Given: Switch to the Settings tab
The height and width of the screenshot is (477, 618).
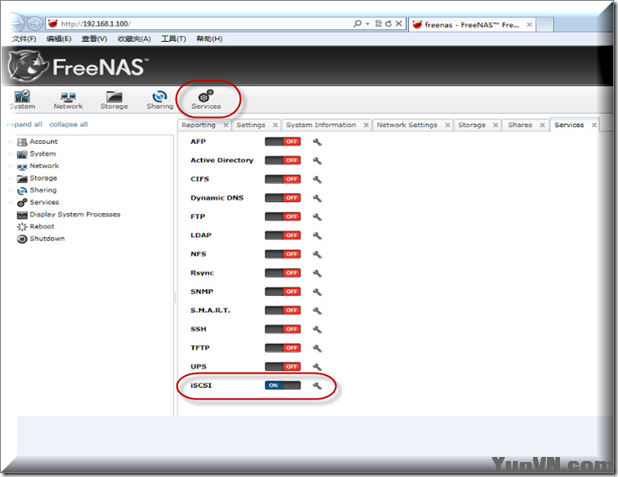Looking at the screenshot, I should (251, 125).
